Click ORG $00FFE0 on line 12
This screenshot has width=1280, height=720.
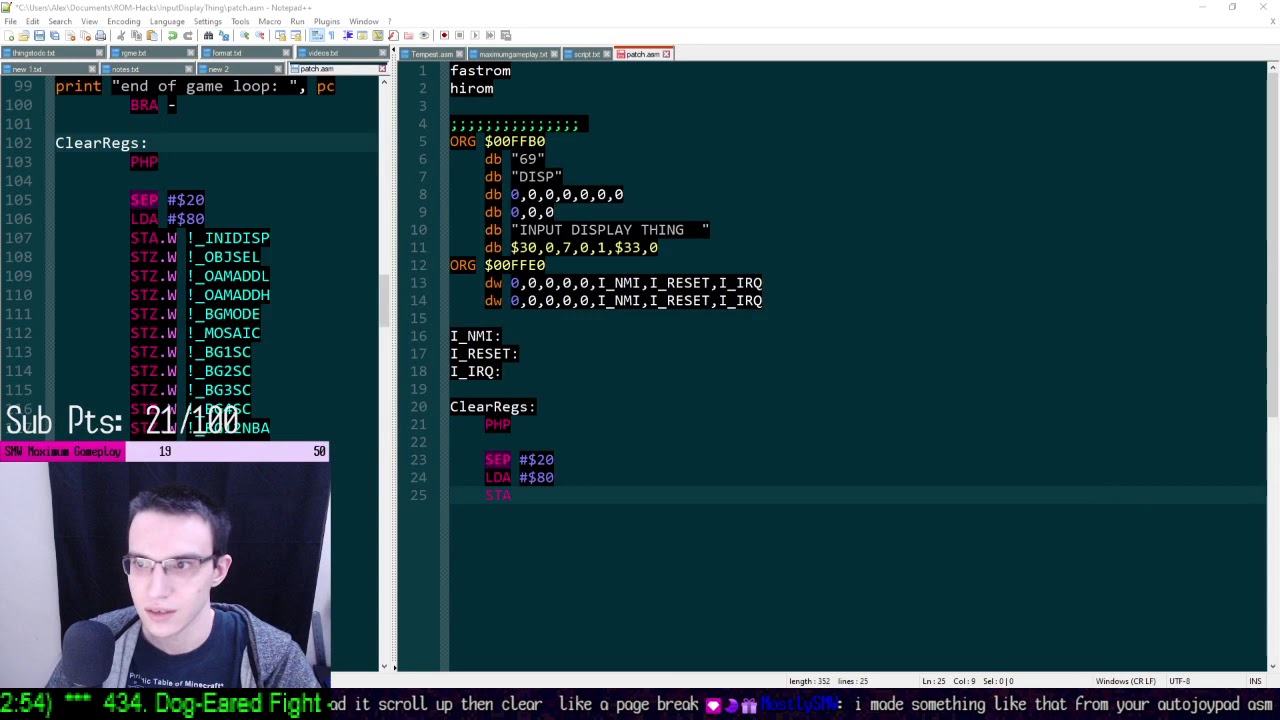497,265
